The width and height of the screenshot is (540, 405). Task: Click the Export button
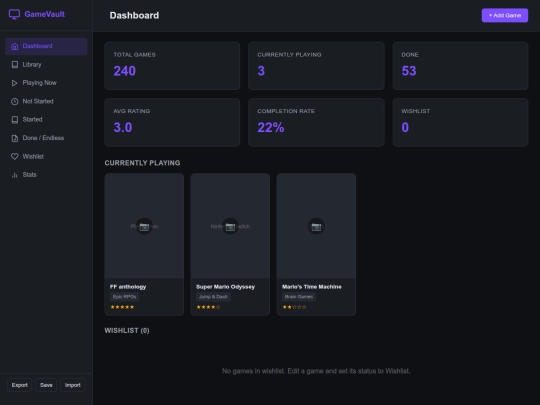20,385
